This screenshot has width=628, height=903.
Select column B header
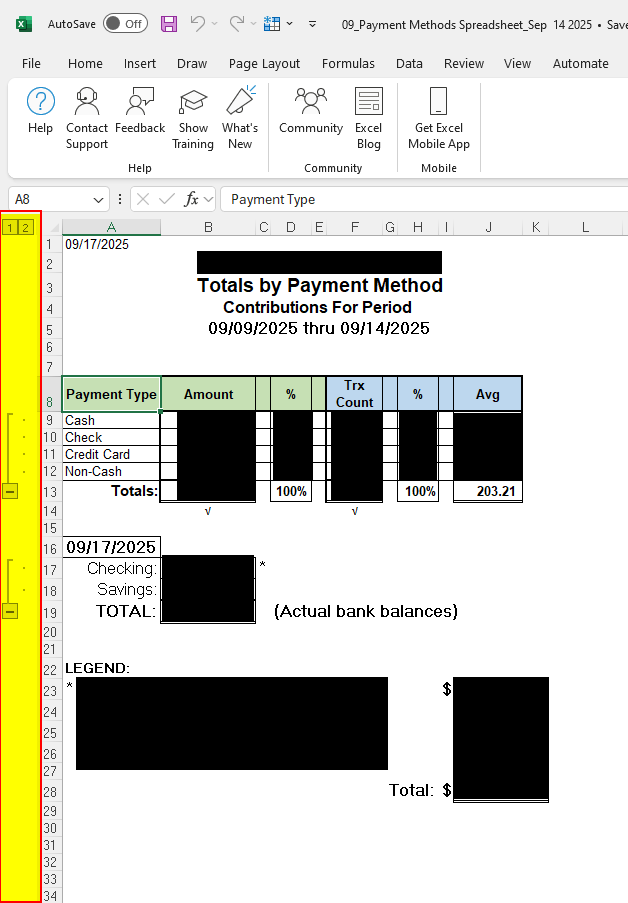(209, 227)
